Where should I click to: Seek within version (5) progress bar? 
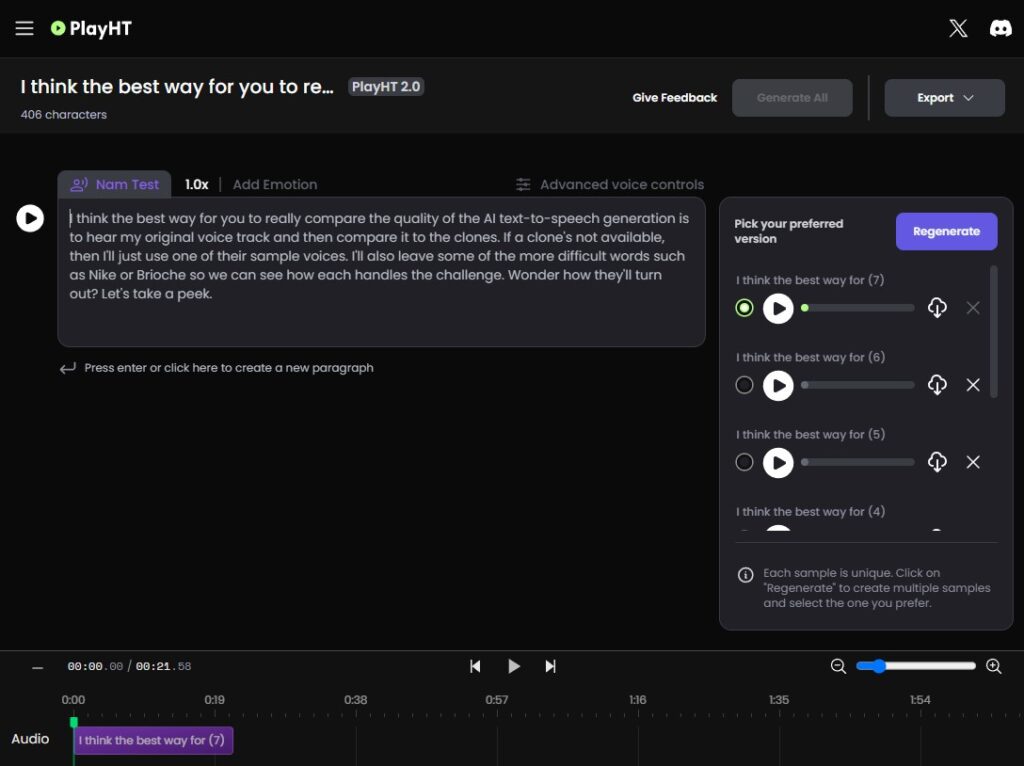[857, 462]
